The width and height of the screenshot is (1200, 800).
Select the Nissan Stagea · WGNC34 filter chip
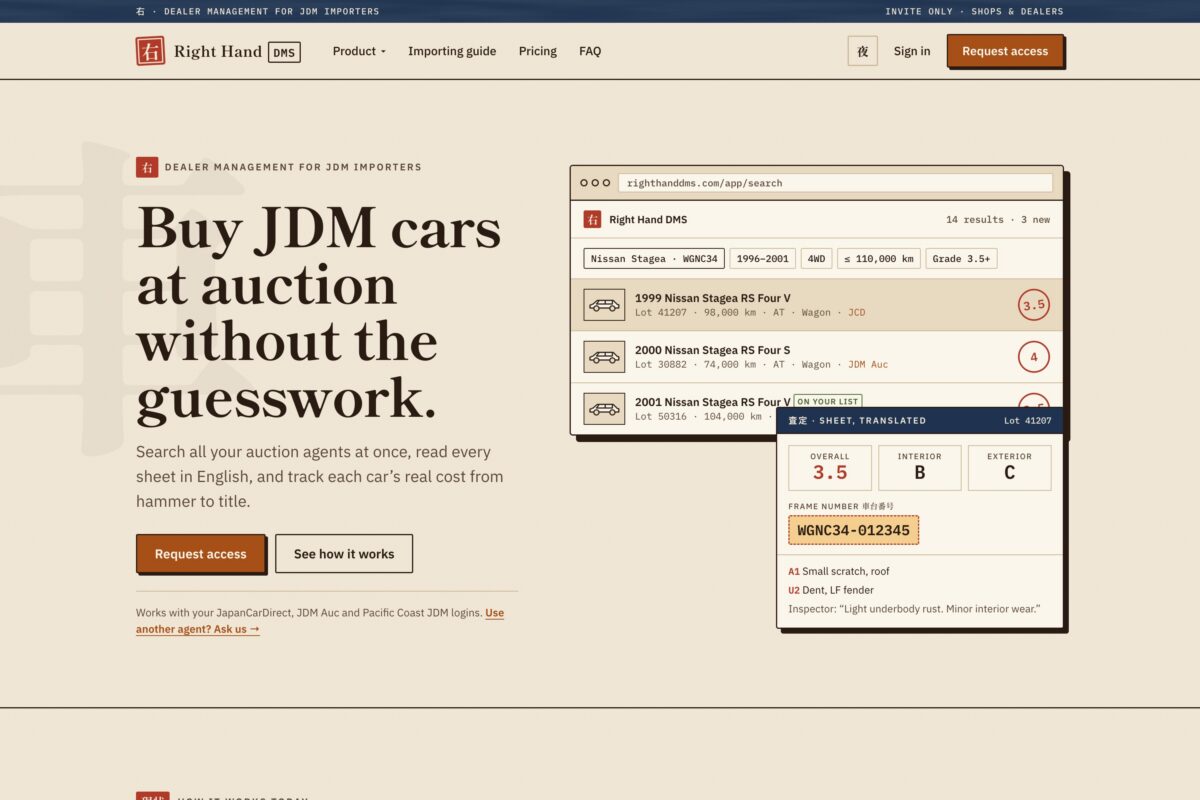pyautogui.click(x=654, y=259)
